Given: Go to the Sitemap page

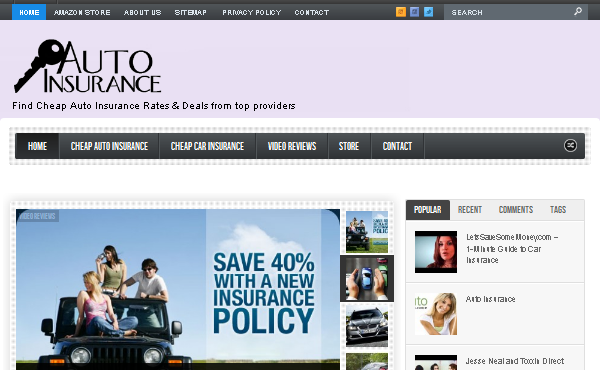Looking at the screenshot, I should 191,13.
